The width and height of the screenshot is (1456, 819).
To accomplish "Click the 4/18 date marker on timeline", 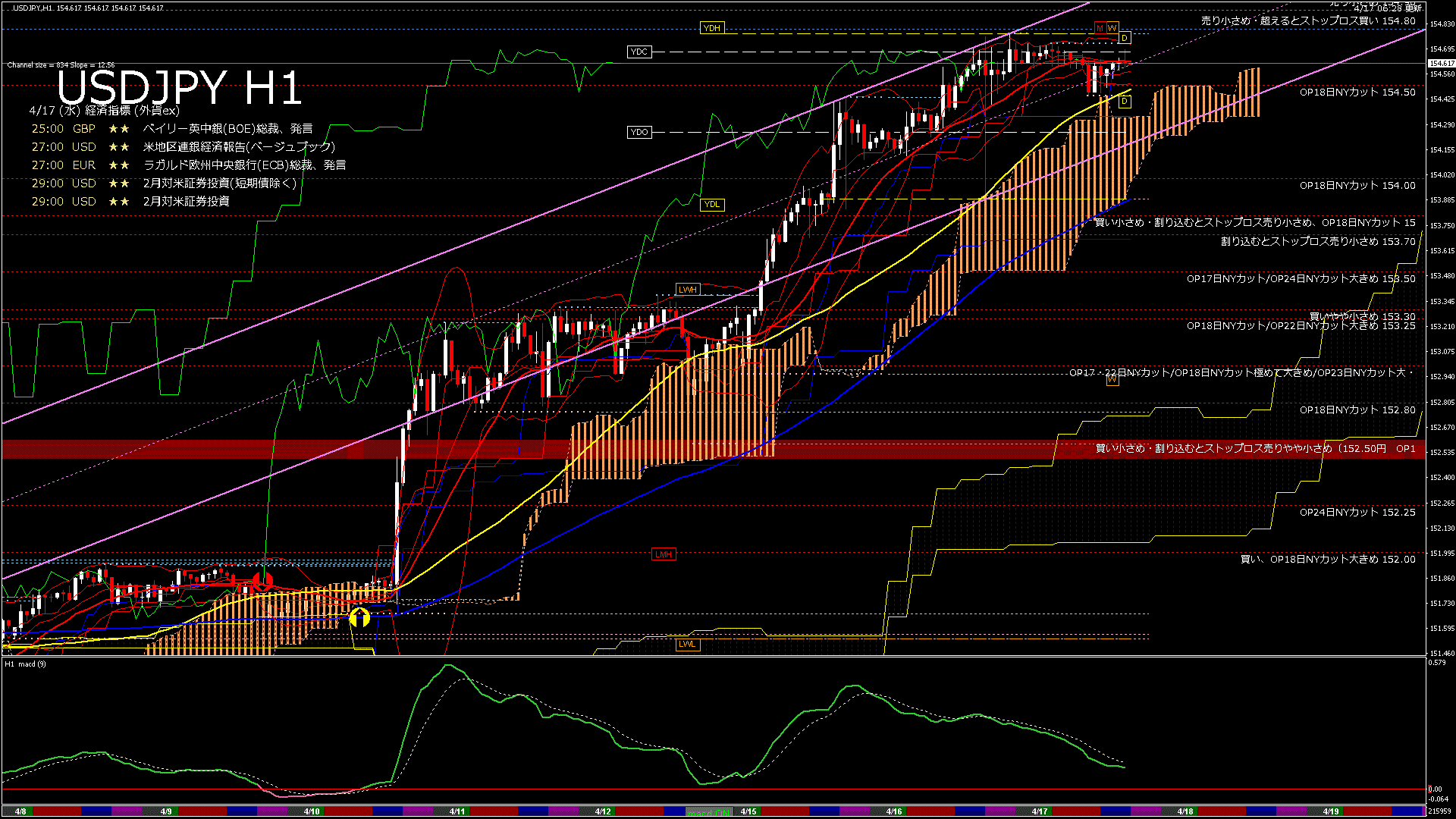I will 1185,811.
